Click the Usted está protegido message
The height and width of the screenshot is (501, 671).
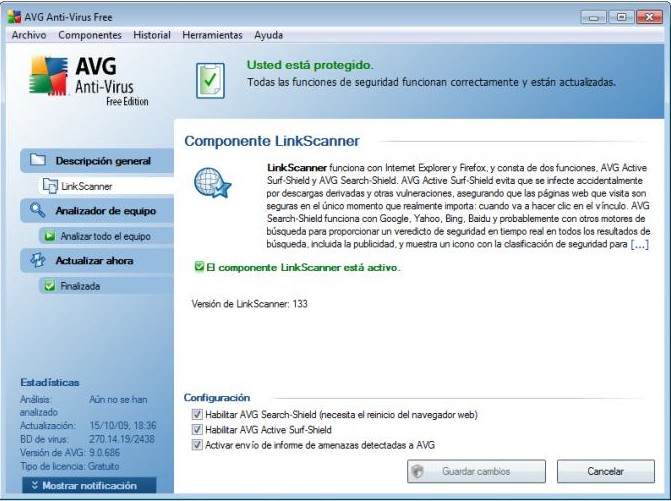click(310, 65)
